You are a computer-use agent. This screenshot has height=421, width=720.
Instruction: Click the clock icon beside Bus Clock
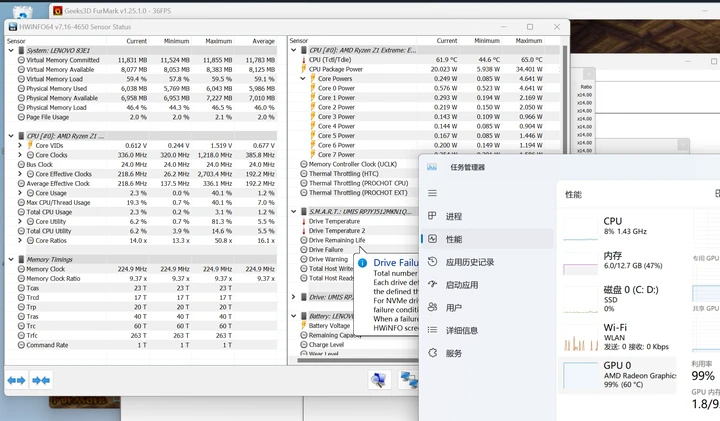click(21, 164)
